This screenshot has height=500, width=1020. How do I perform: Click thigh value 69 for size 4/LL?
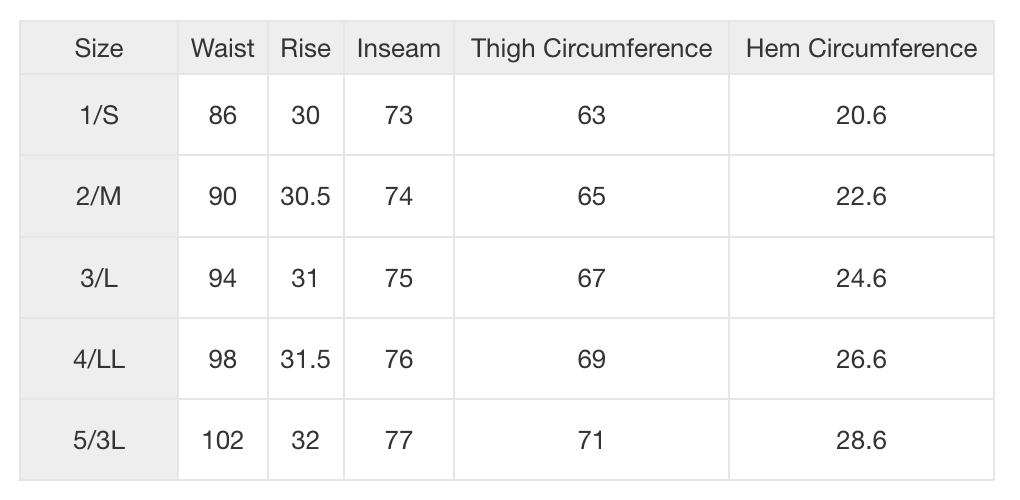591,359
